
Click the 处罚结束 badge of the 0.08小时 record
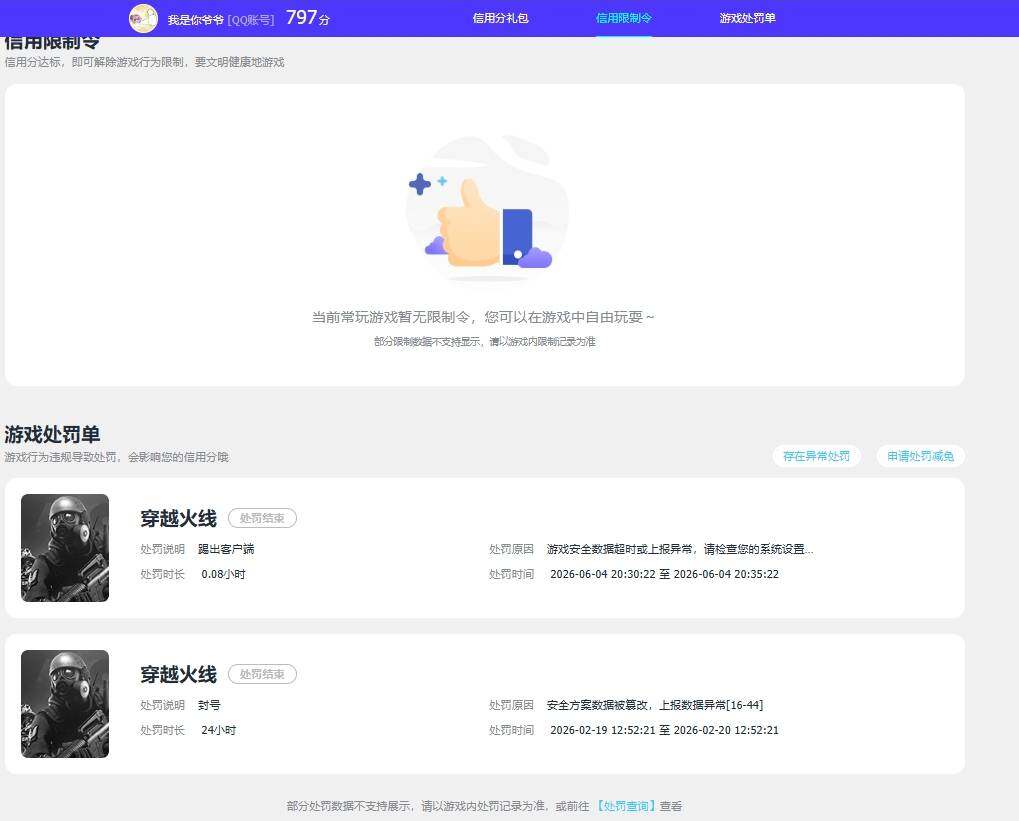click(262, 518)
